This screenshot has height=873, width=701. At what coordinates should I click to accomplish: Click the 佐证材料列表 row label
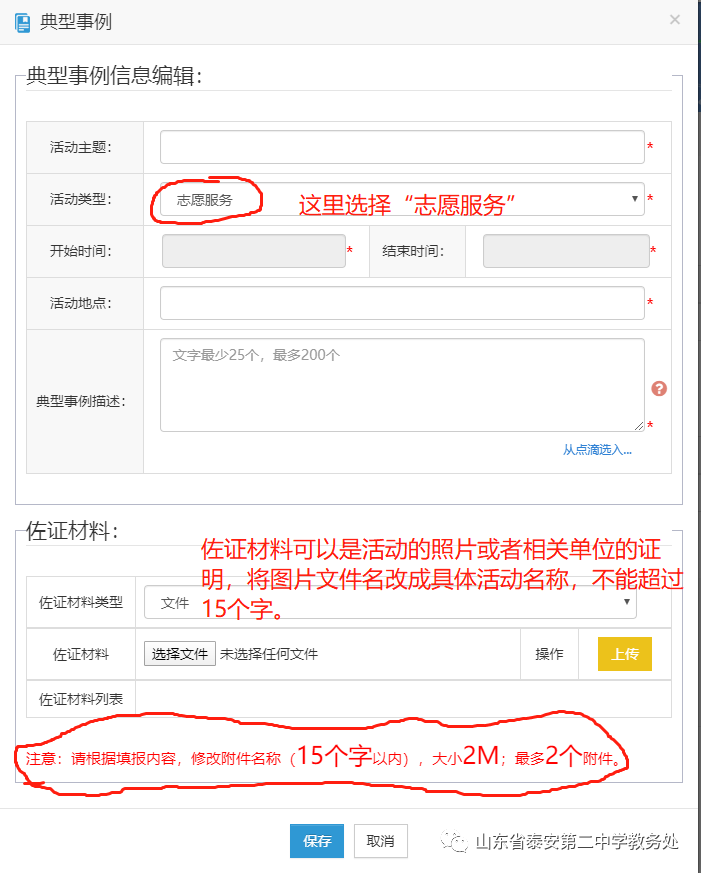(81, 698)
